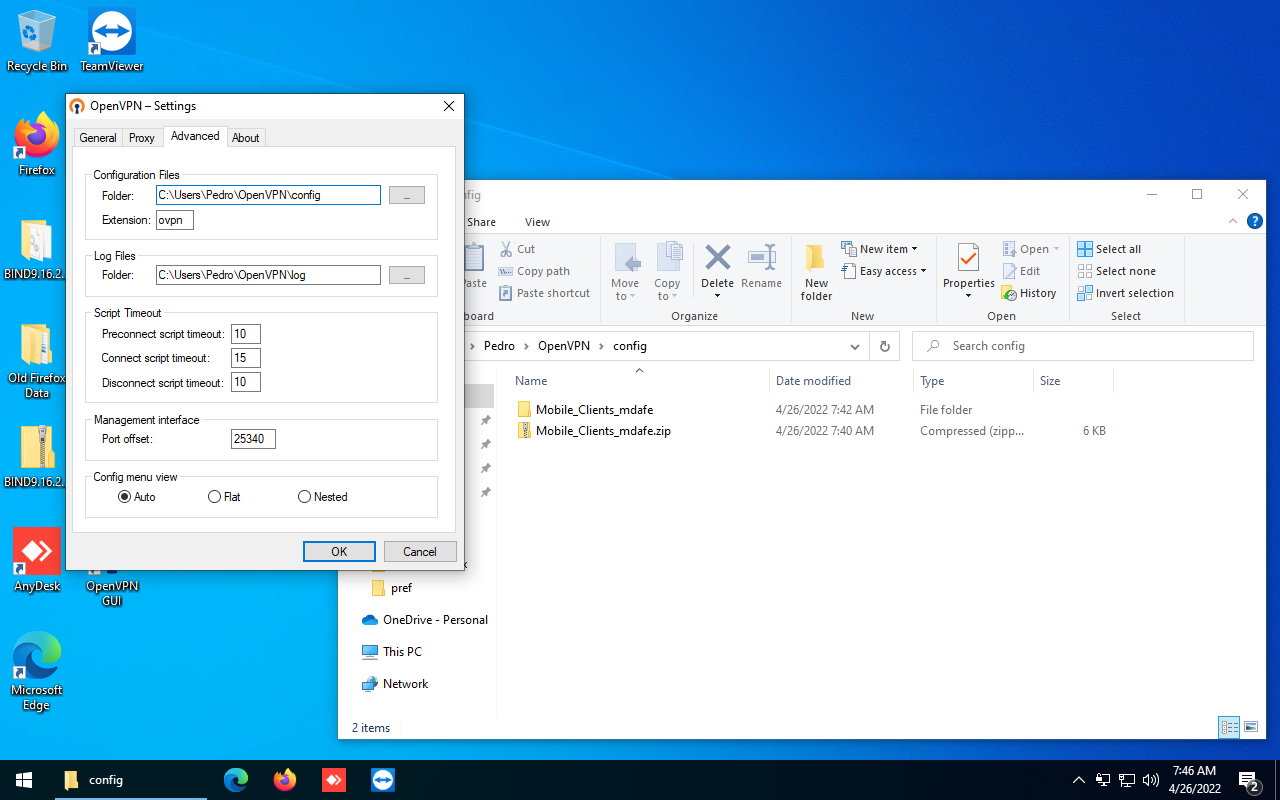This screenshot has height=800, width=1280.
Task: Open the General settings tab
Action: (x=98, y=138)
